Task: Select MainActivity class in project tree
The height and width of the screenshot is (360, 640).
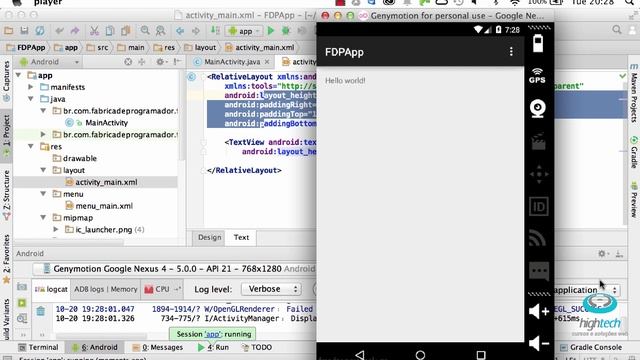Action: coord(106,122)
